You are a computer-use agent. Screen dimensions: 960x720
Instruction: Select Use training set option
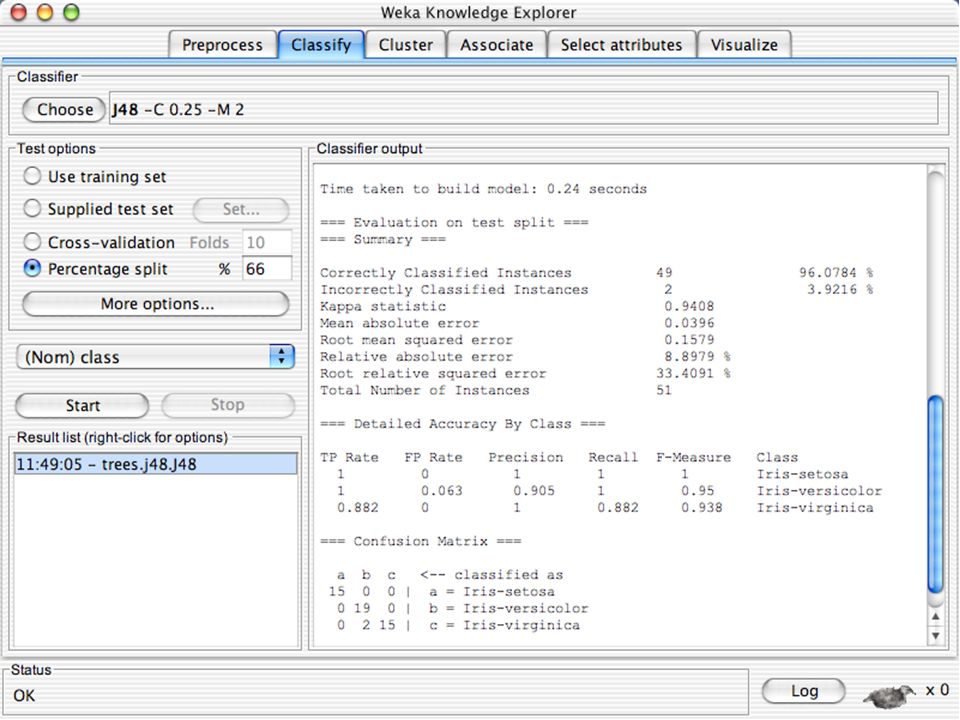pos(32,176)
